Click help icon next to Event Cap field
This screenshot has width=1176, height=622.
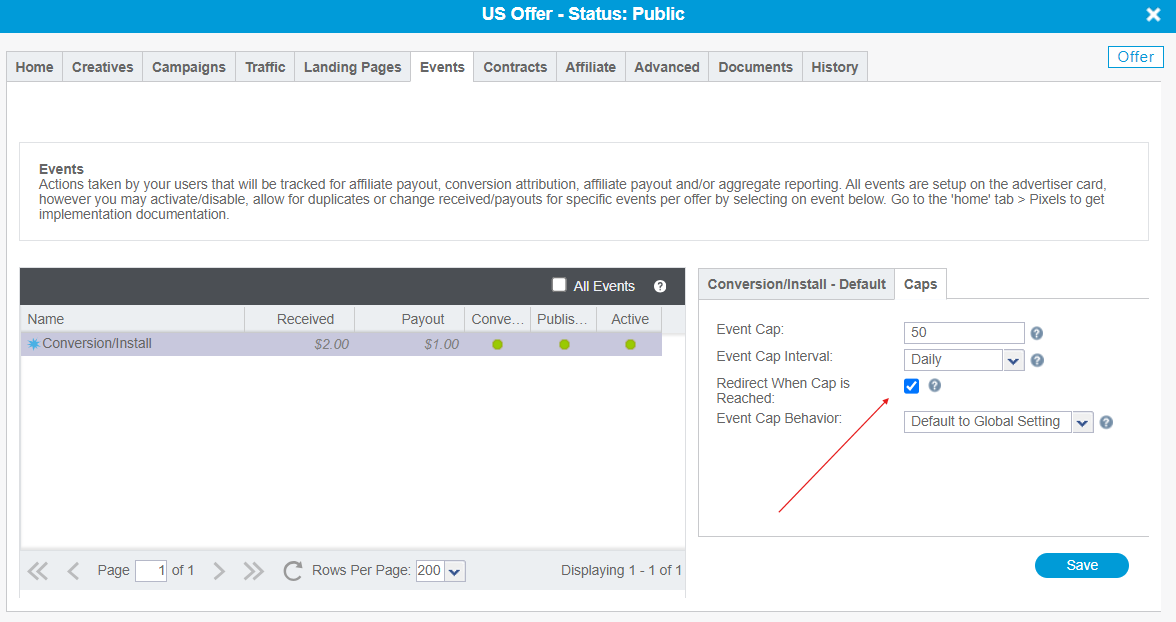point(1037,334)
